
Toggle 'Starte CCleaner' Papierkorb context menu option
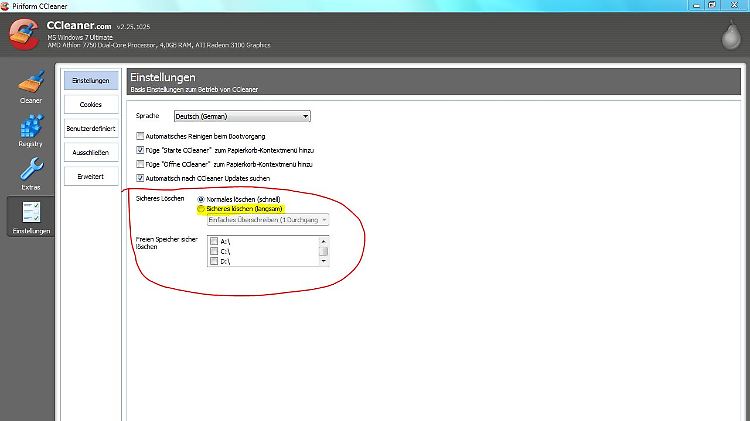point(140,150)
